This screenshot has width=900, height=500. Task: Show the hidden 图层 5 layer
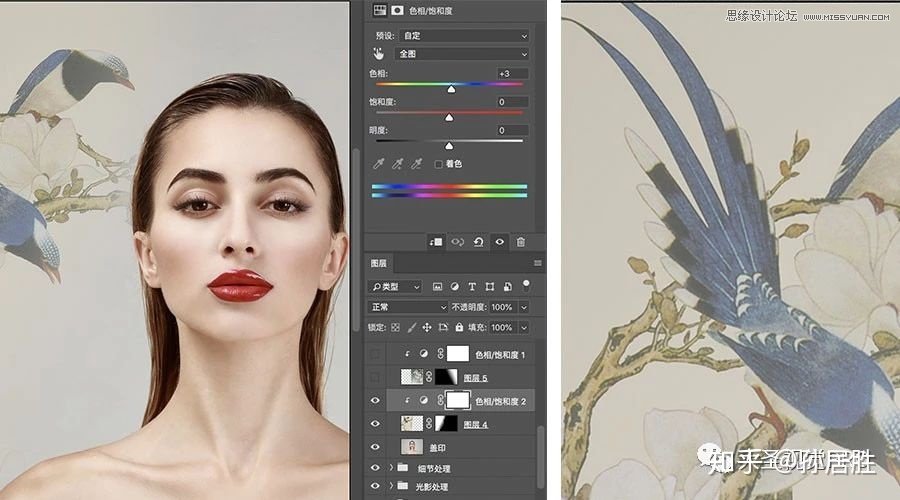click(x=375, y=377)
